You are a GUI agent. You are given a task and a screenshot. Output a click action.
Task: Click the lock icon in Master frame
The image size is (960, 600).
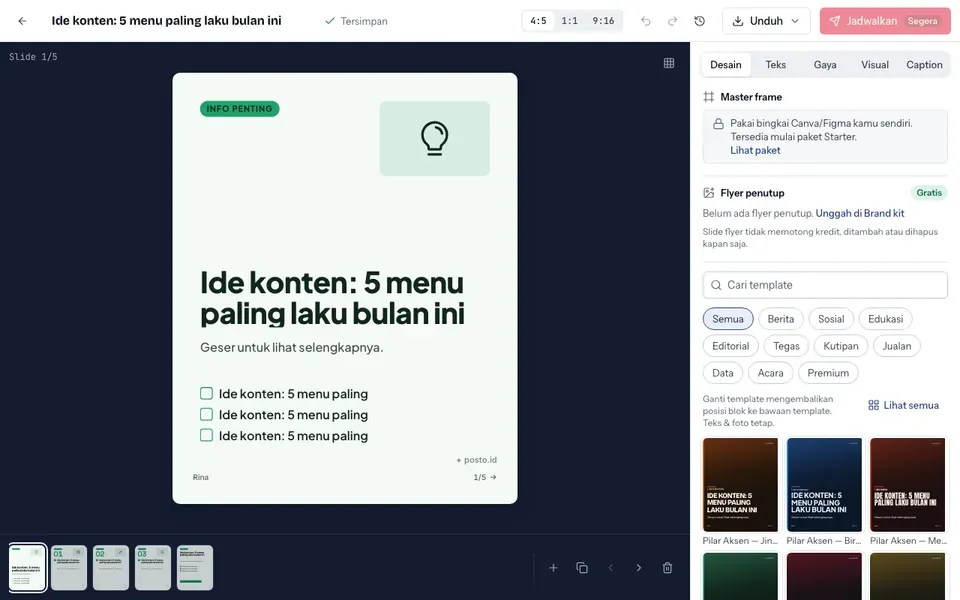coord(718,124)
